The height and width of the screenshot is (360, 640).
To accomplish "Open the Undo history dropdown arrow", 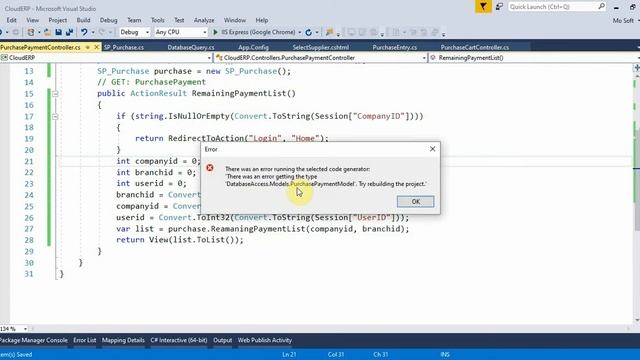I will coord(93,32).
